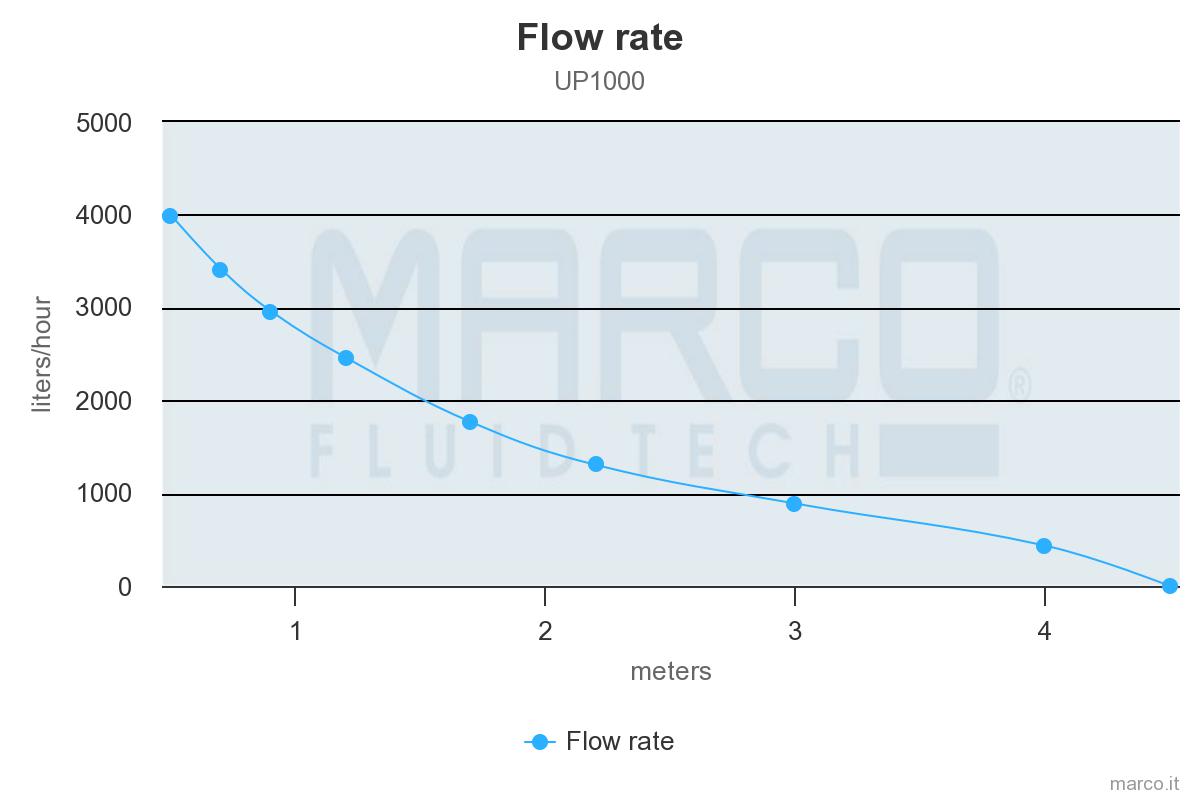The height and width of the screenshot is (800, 1200).
Task: Click the data point at 4 meters
Action: pyautogui.click(x=1044, y=546)
